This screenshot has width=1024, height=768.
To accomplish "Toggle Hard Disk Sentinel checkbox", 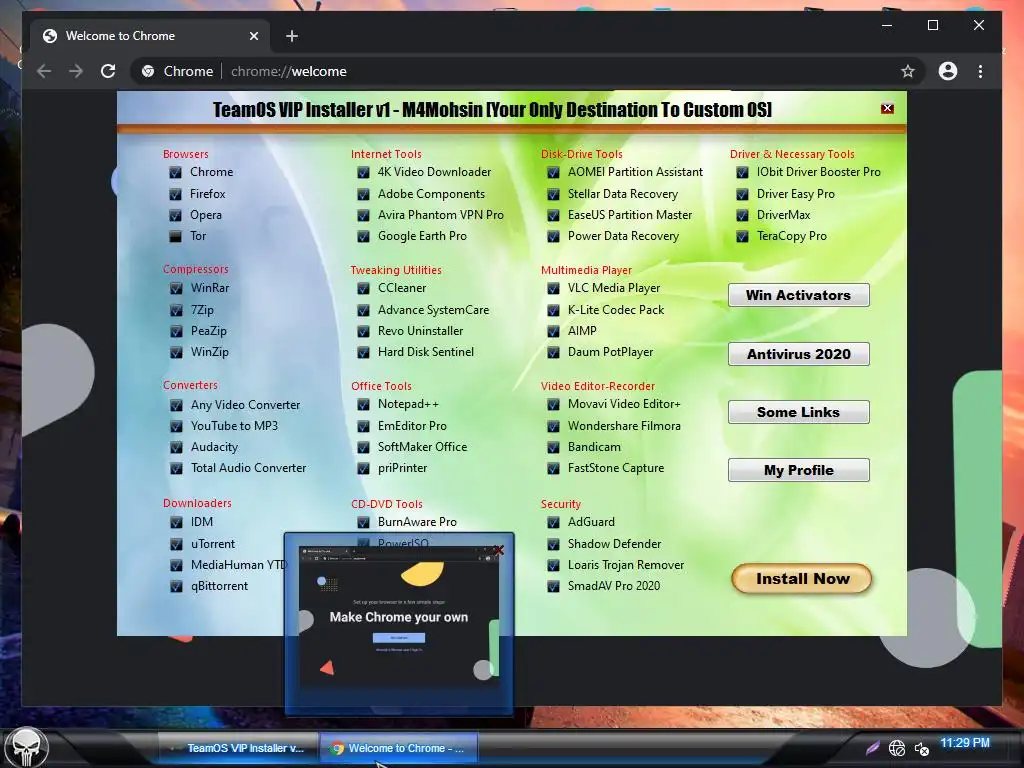I will click(363, 352).
